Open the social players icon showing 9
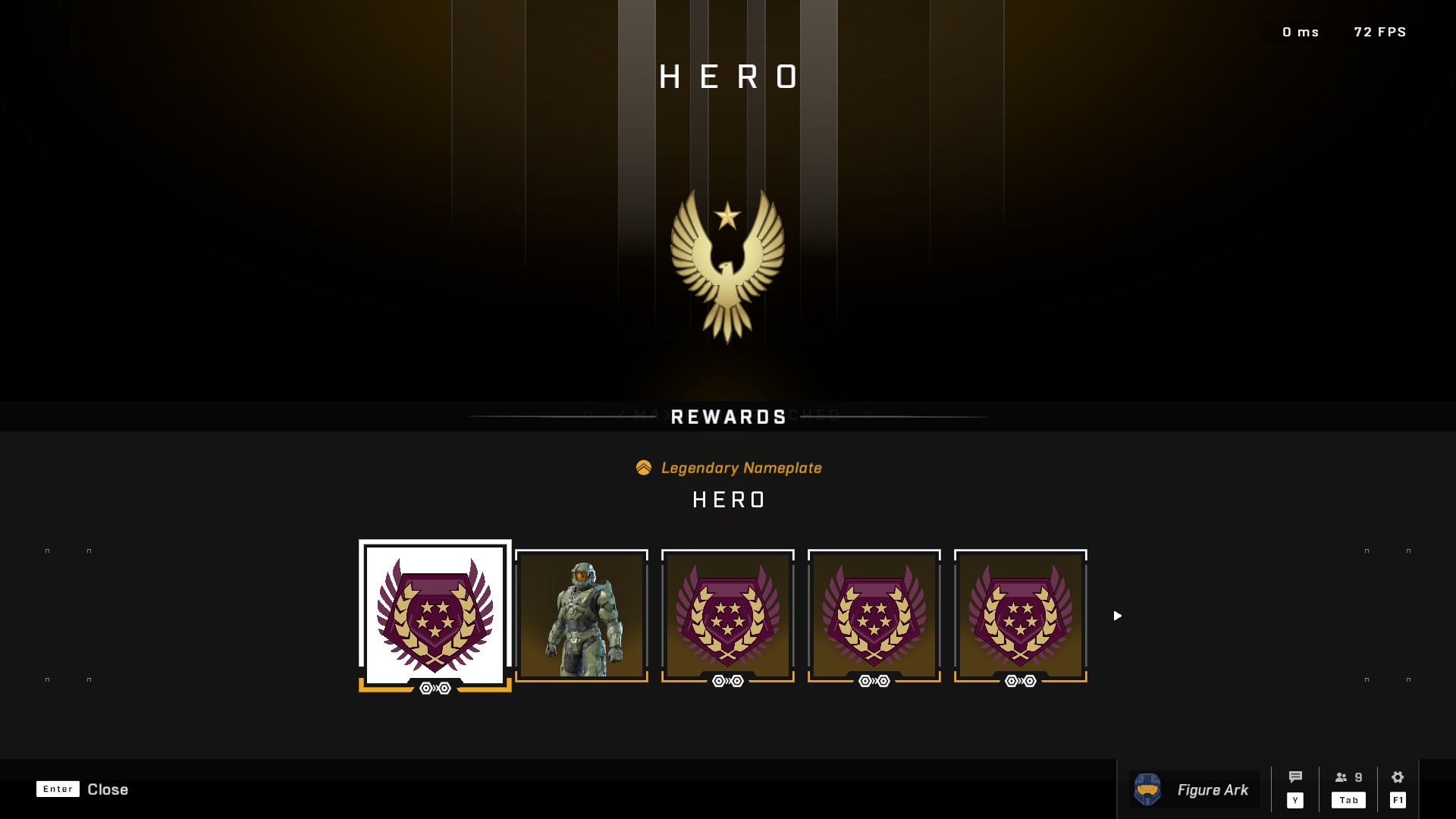The image size is (1456, 819). [1348, 777]
